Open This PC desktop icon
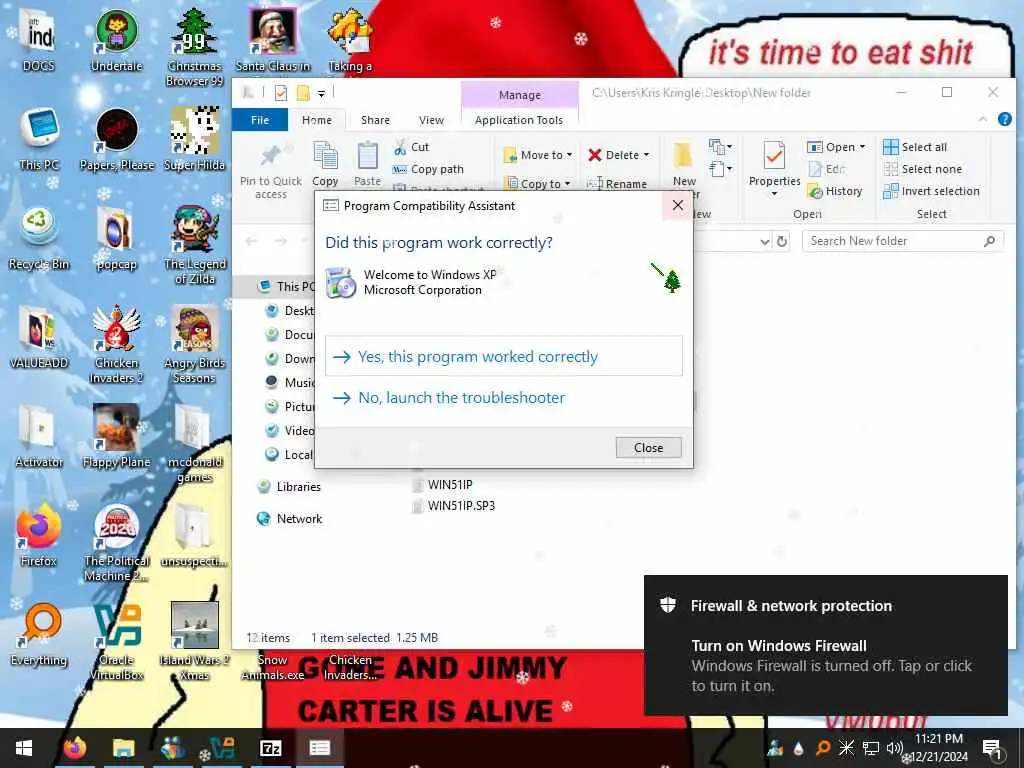Image resolution: width=1024 pixels, height=768 pixels. coord(39,138)
